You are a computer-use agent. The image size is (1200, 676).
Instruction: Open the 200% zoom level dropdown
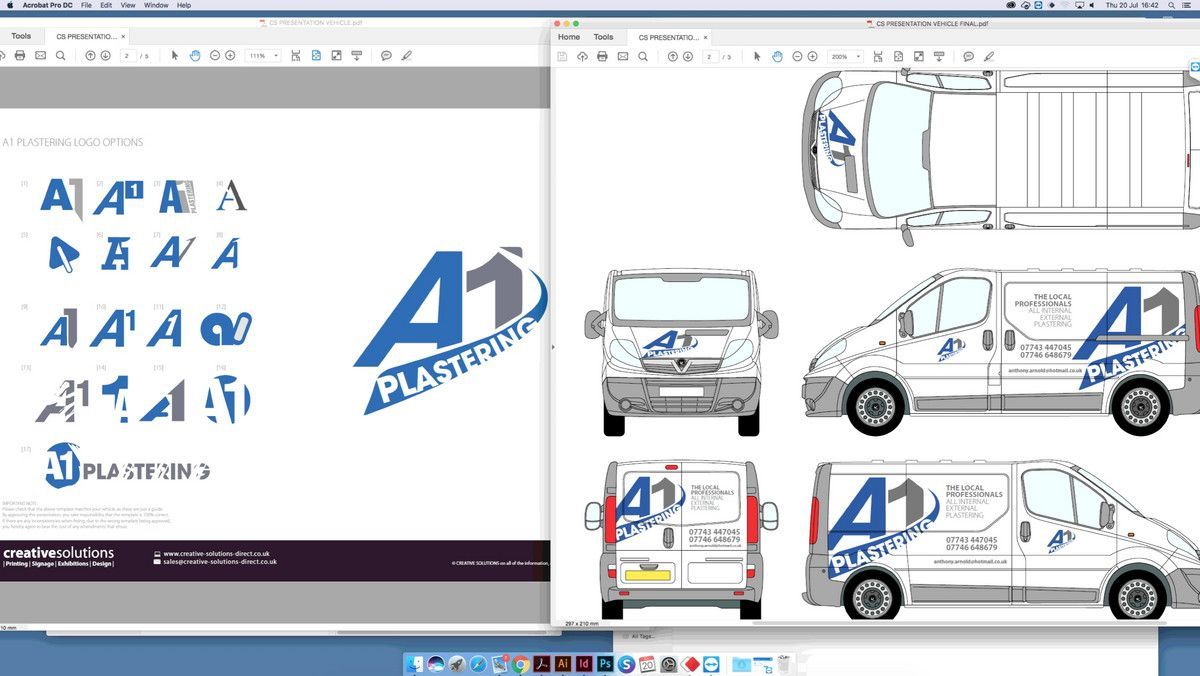point(845,57)
